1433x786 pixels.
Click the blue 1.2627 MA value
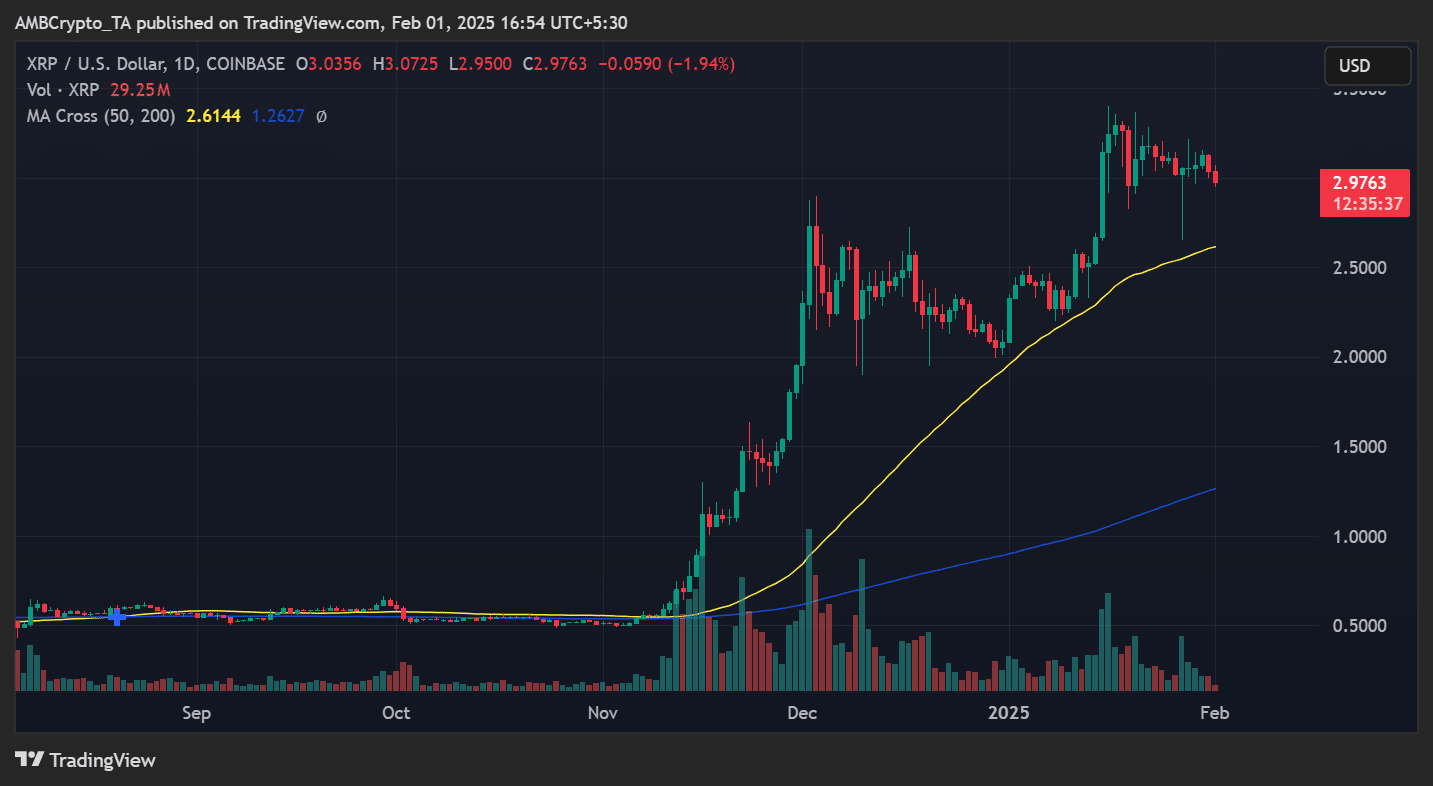click(277, 116)
